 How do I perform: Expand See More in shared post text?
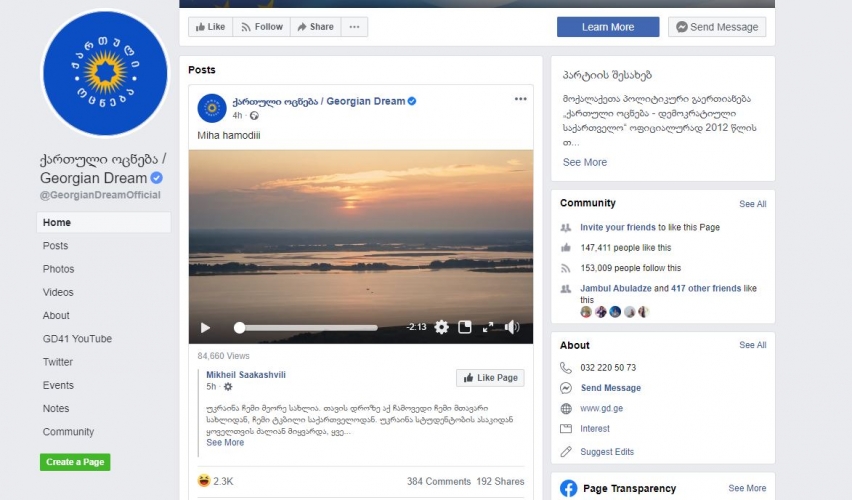pyautogui.click(x=225, y=442)
